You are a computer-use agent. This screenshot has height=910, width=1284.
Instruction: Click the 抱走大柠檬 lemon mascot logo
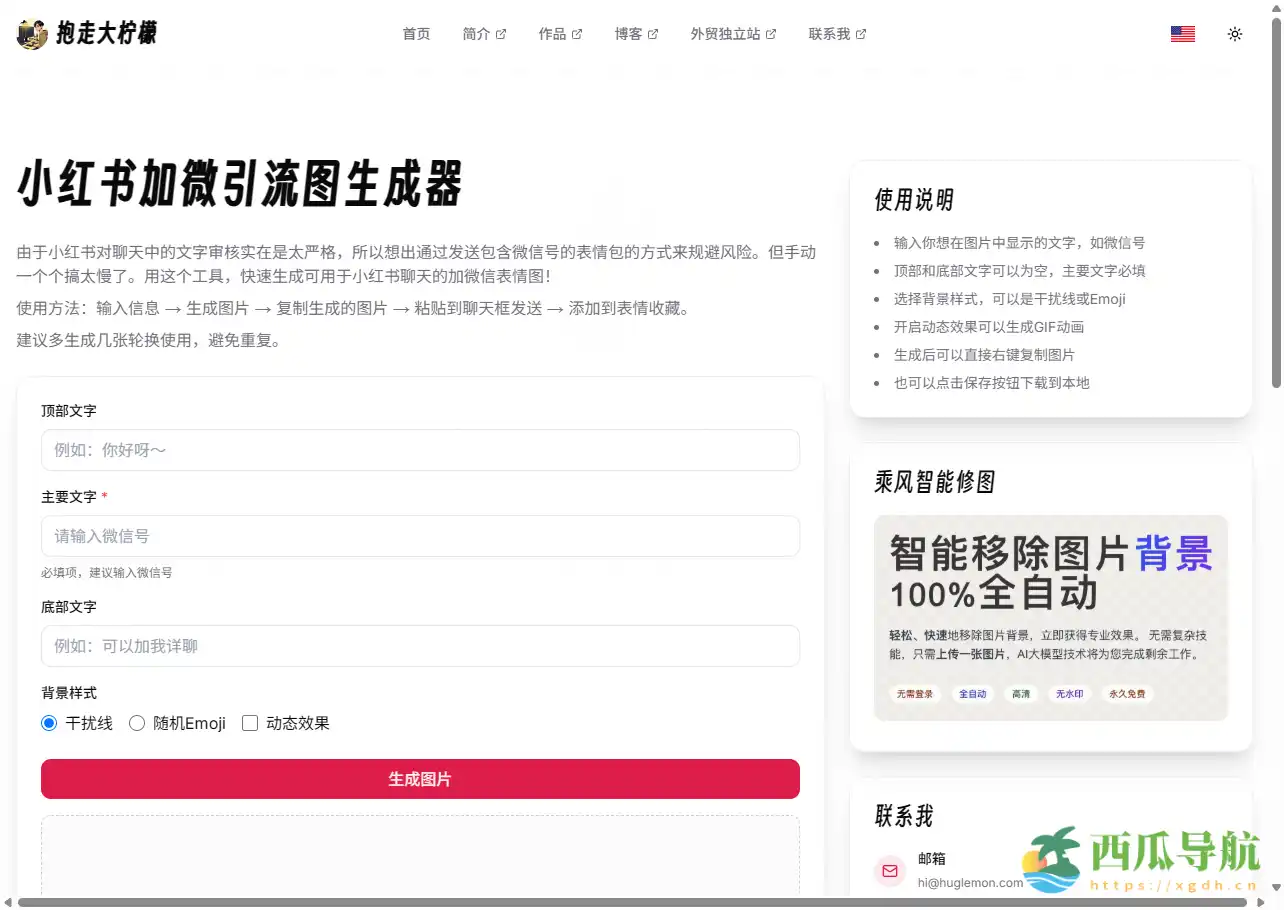click(x=32, y=33)
